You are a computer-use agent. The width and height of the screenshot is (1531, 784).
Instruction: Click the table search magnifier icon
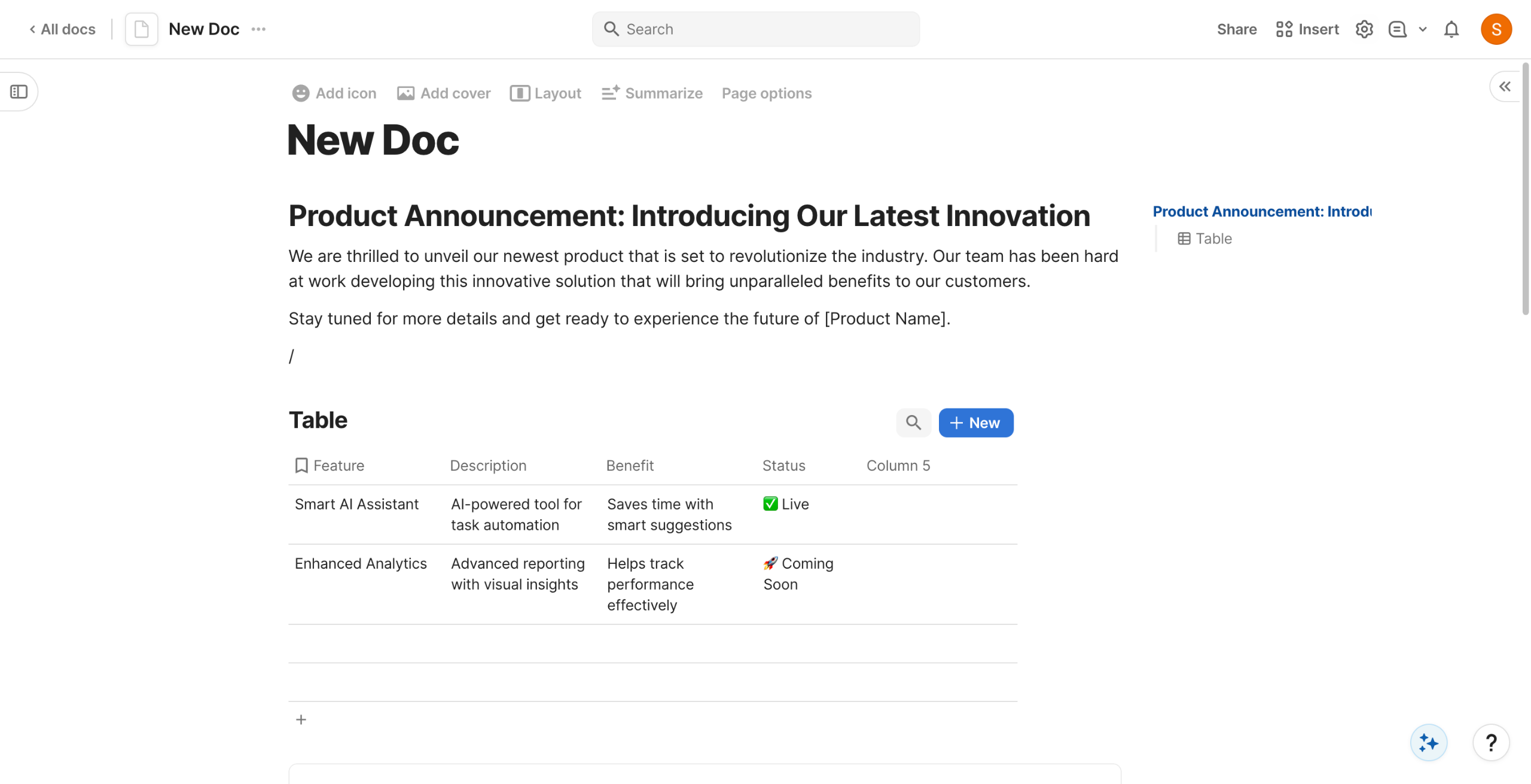tap(913, 423)
